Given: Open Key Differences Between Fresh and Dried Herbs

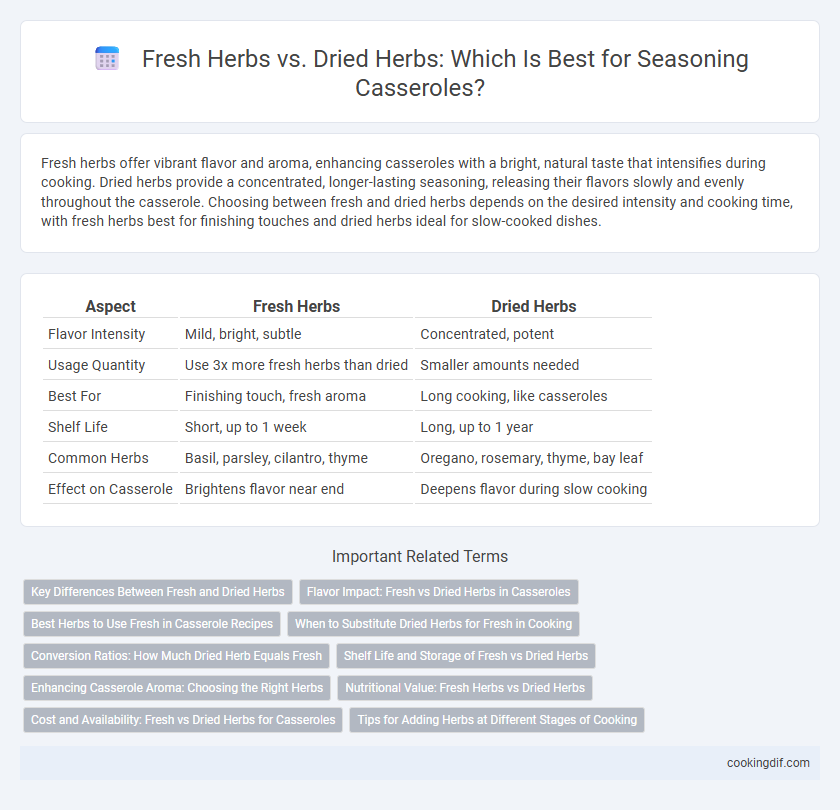Looking at the screenshot, I should click(x=158, y=591).
